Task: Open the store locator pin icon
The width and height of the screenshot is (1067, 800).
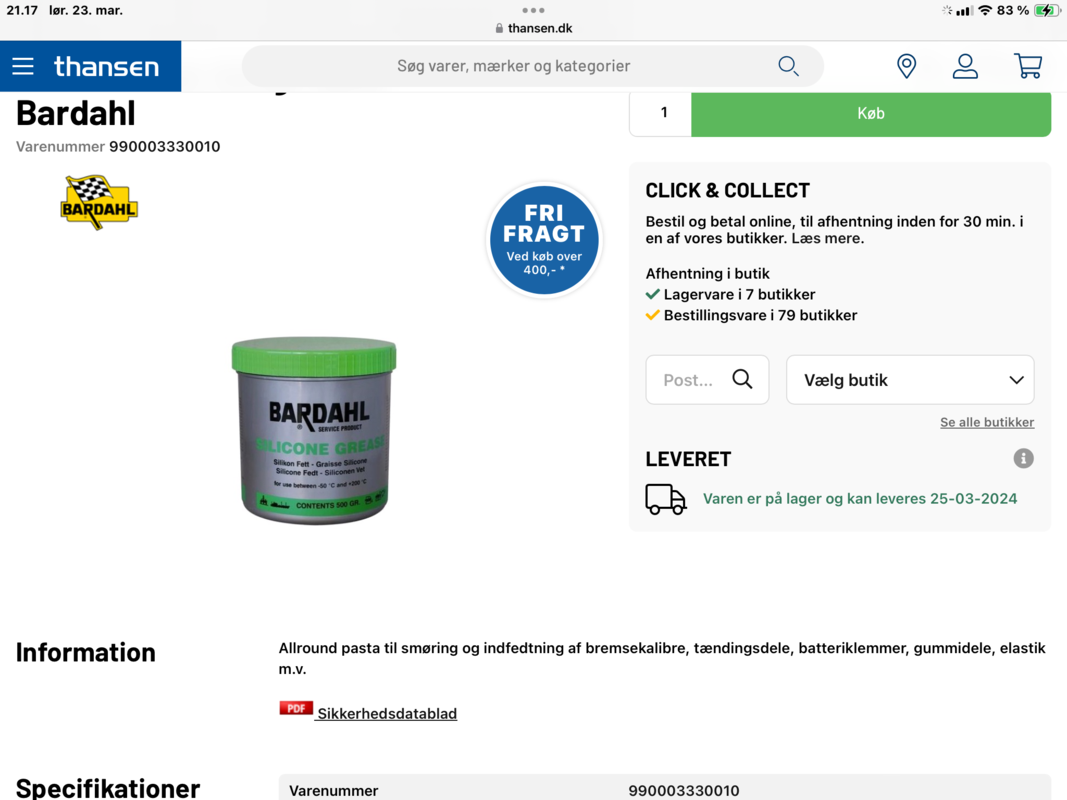Action: coord(906,66)
